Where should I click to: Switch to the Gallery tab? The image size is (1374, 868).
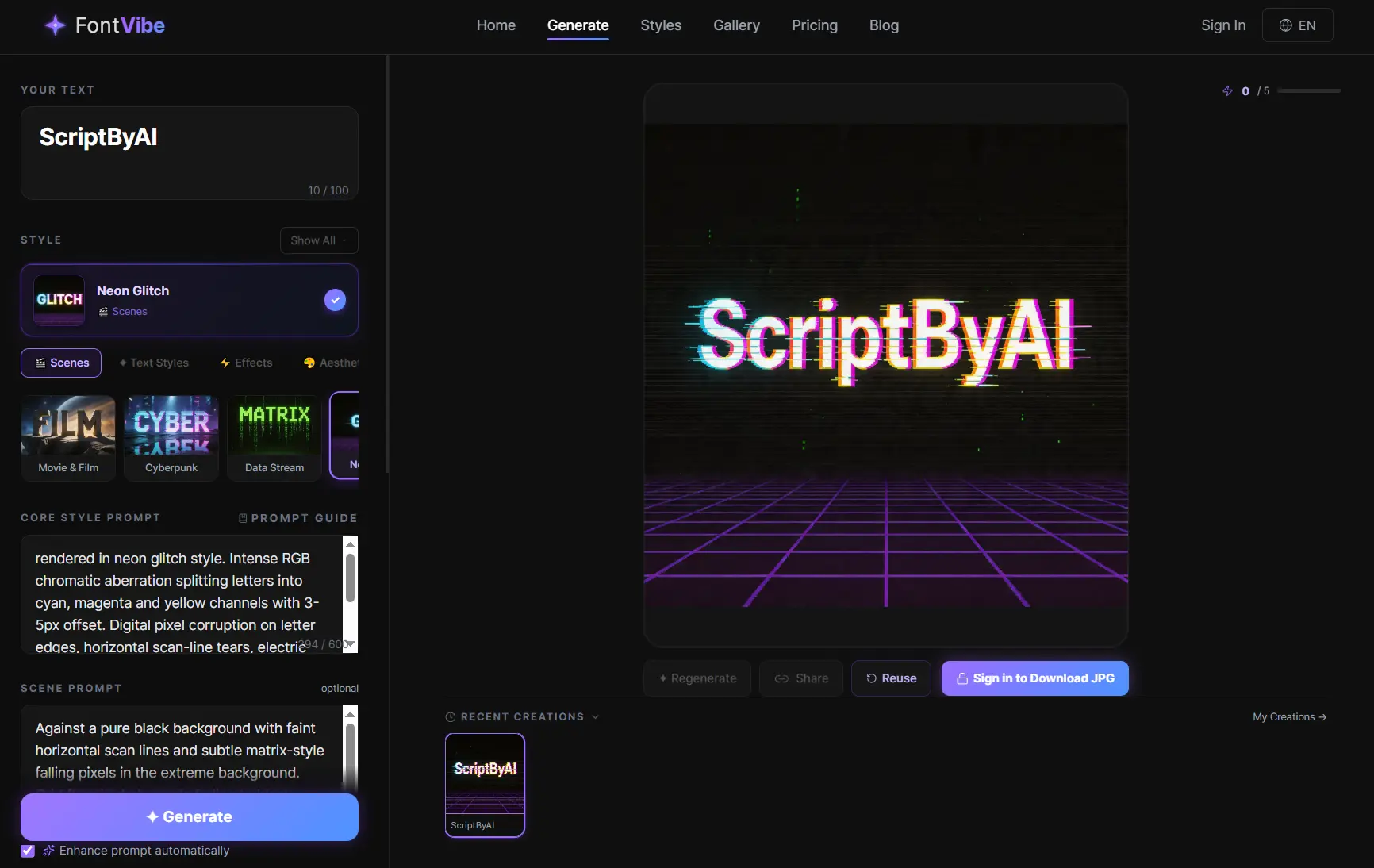pos(735,25)
